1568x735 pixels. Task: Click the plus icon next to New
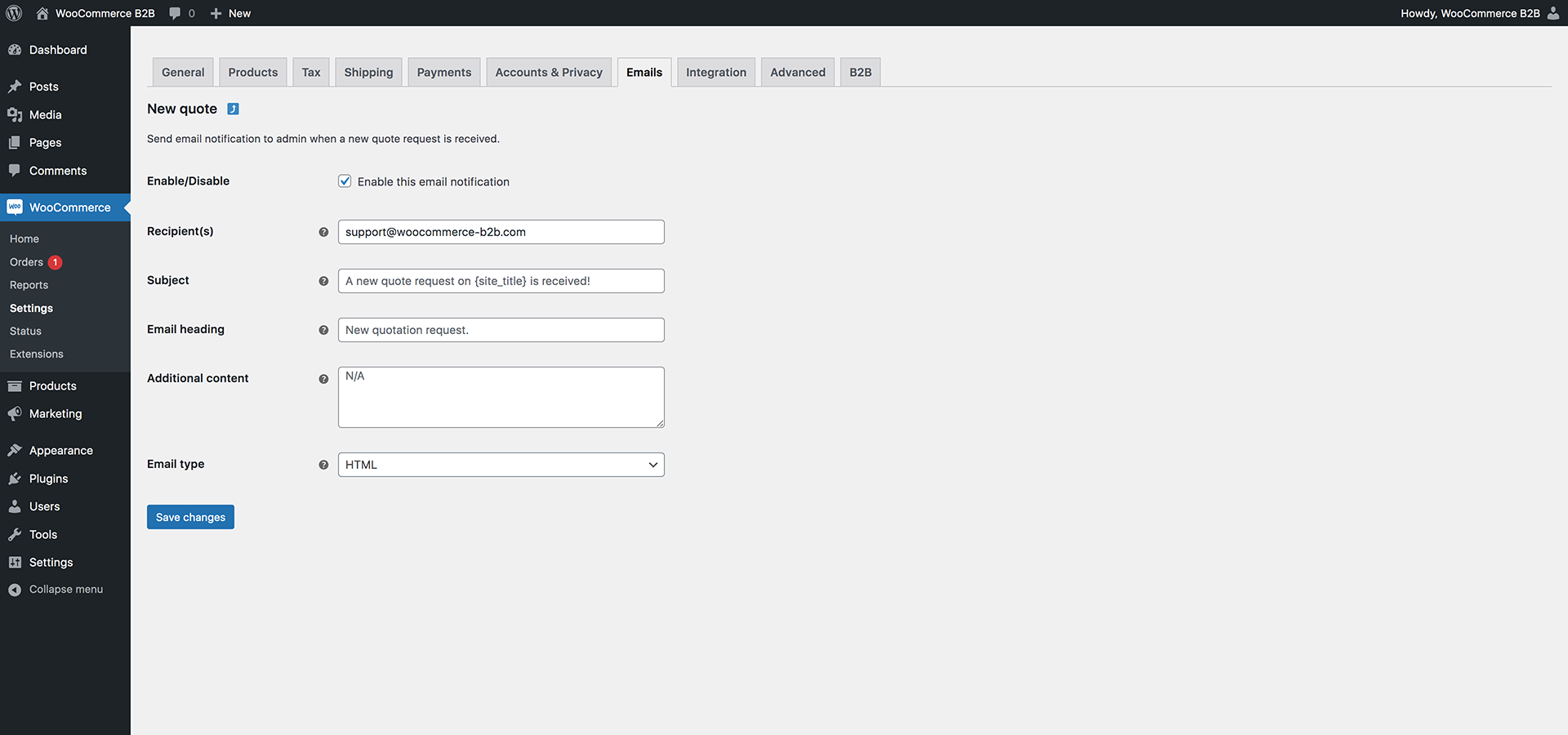tap(216, 13)
